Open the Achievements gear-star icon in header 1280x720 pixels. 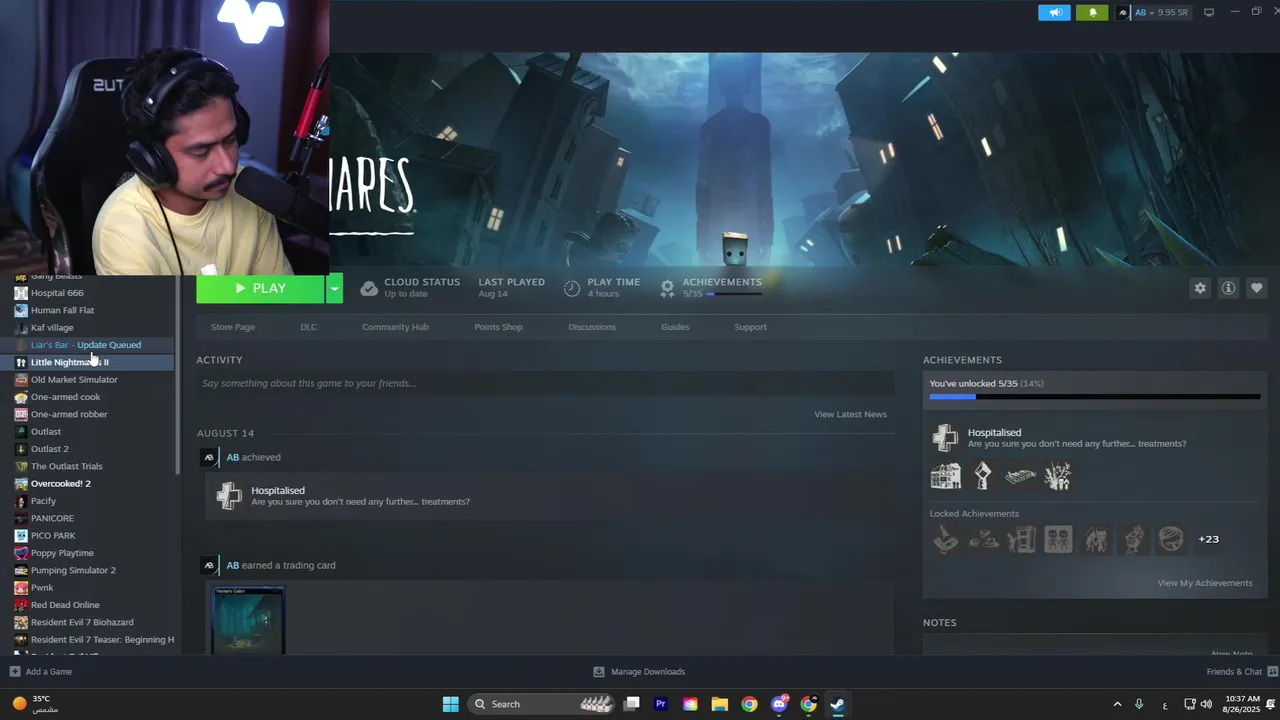point(667,288)
